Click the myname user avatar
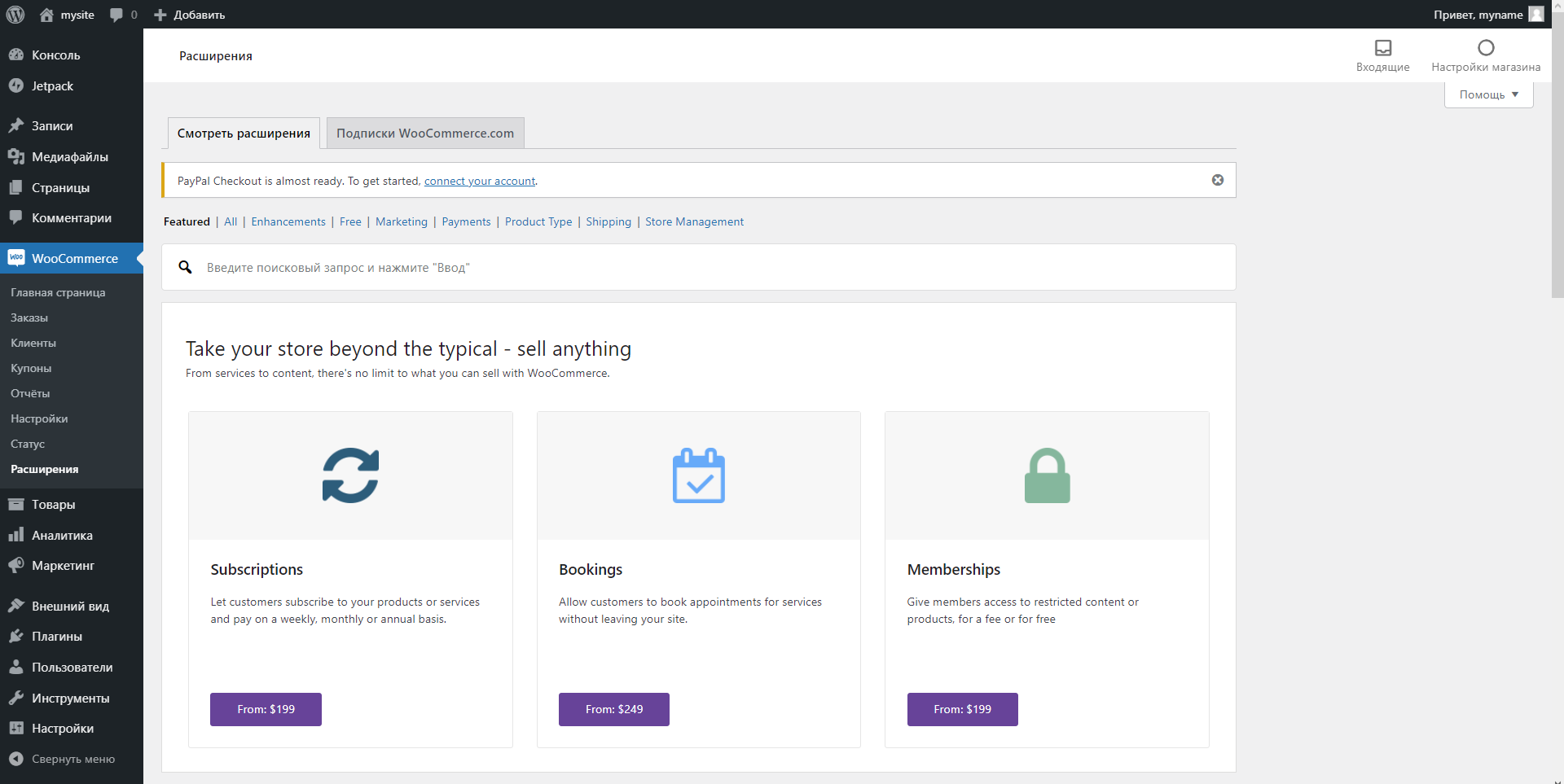This screenshot has width=1564, height=784. [x=1536, y=14]
